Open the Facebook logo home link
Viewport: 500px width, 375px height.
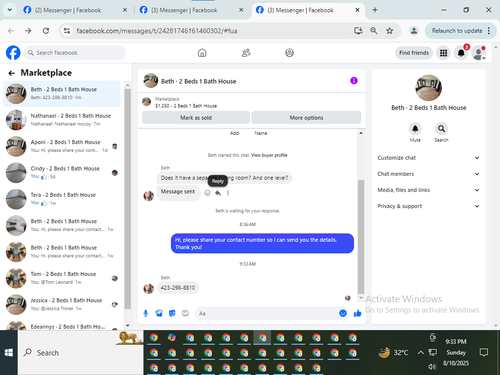(x=13, y=53)
